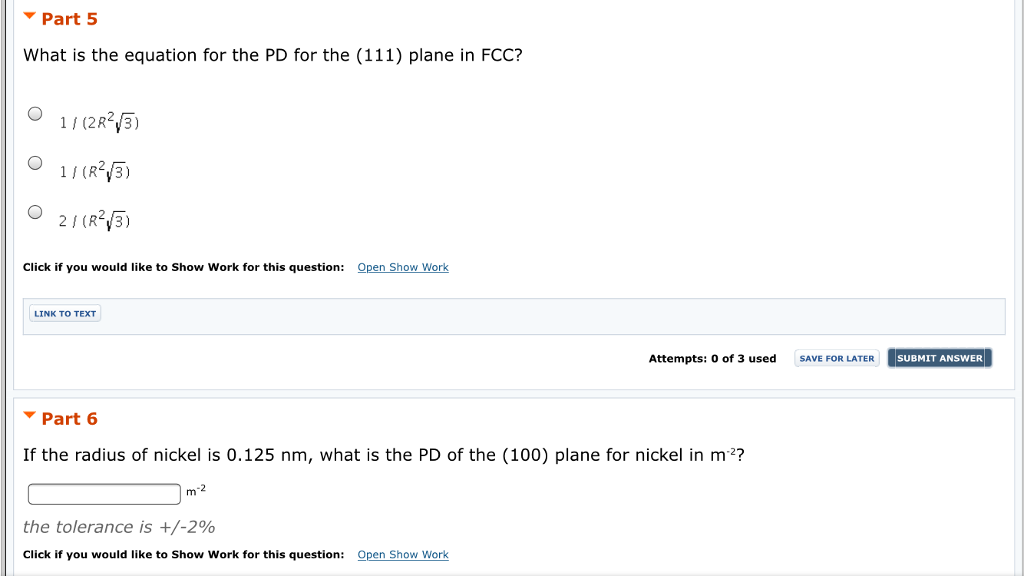The height and width of the screenshot is (576, 1024).
Task: Open Show Work link in Part 5
Action: (403, 267)
